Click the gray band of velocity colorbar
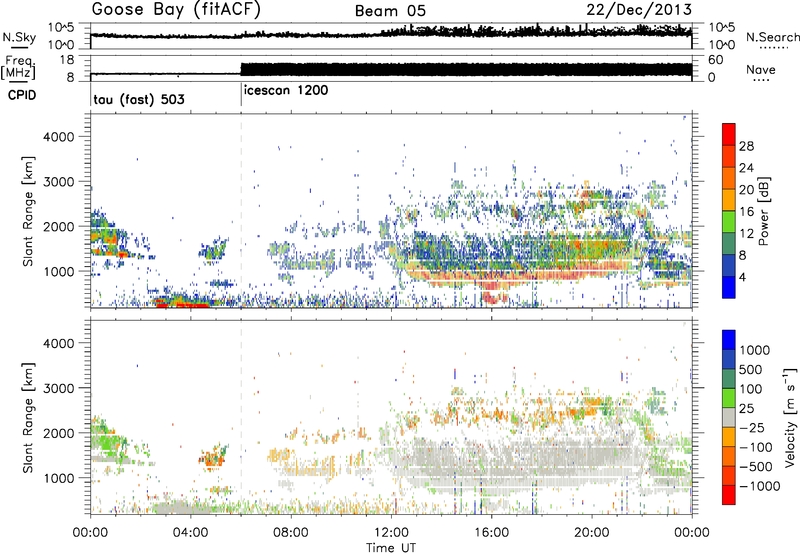 [729, 417]
